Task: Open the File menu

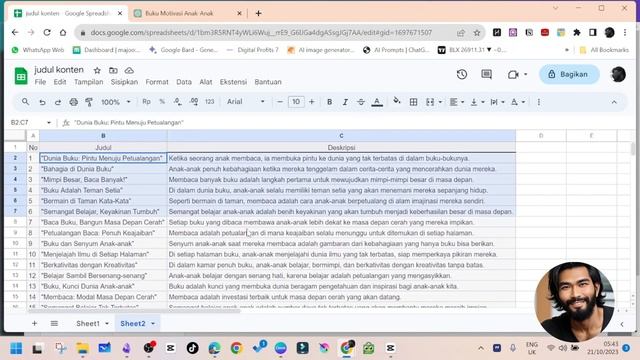Action: [40, 82]
